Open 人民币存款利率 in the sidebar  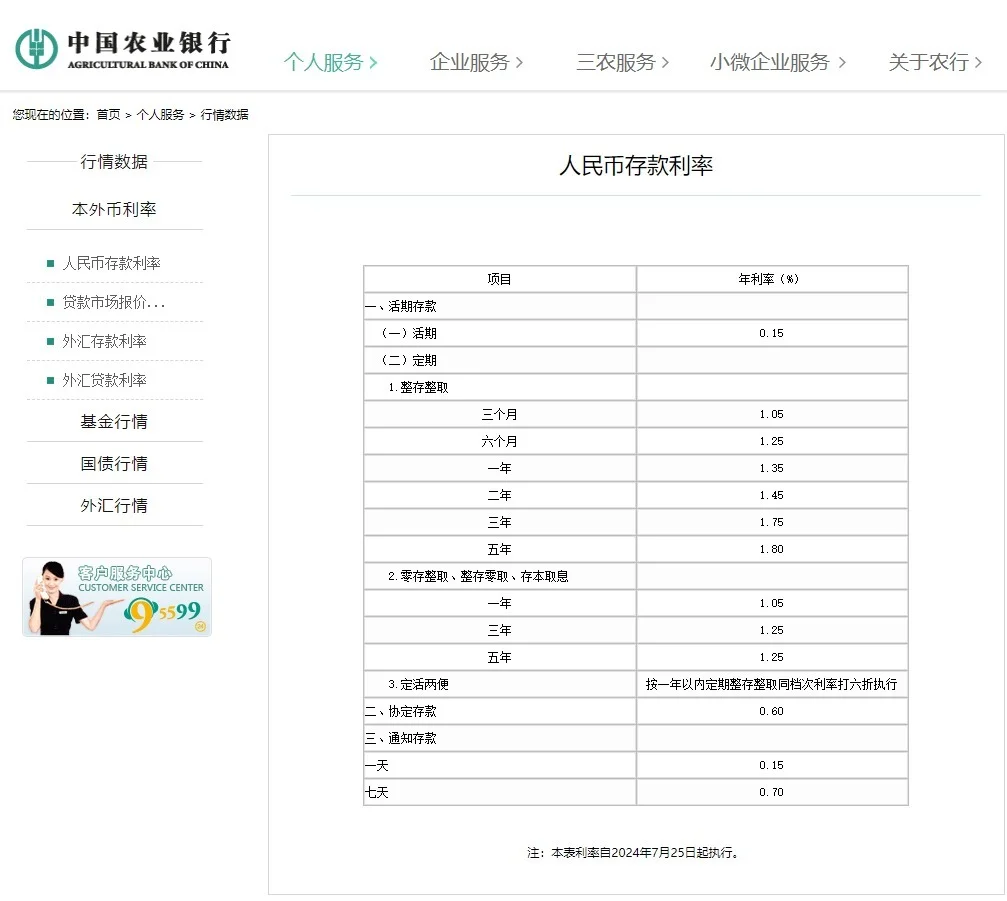pos(111,263)
